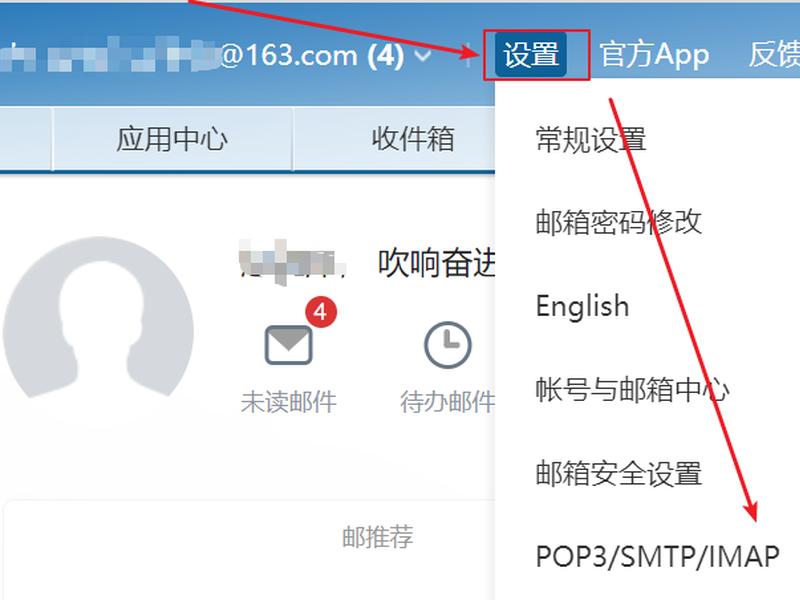Click the pending mail clock icon

[x=447, y=345]
